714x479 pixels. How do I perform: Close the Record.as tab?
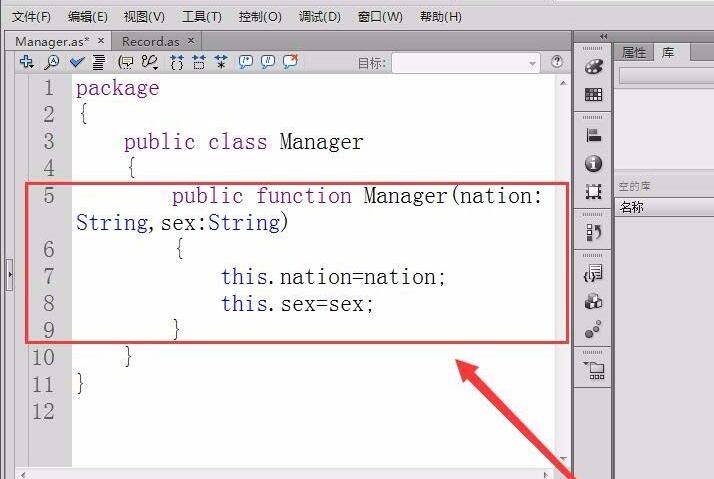(x=191, y=41)
